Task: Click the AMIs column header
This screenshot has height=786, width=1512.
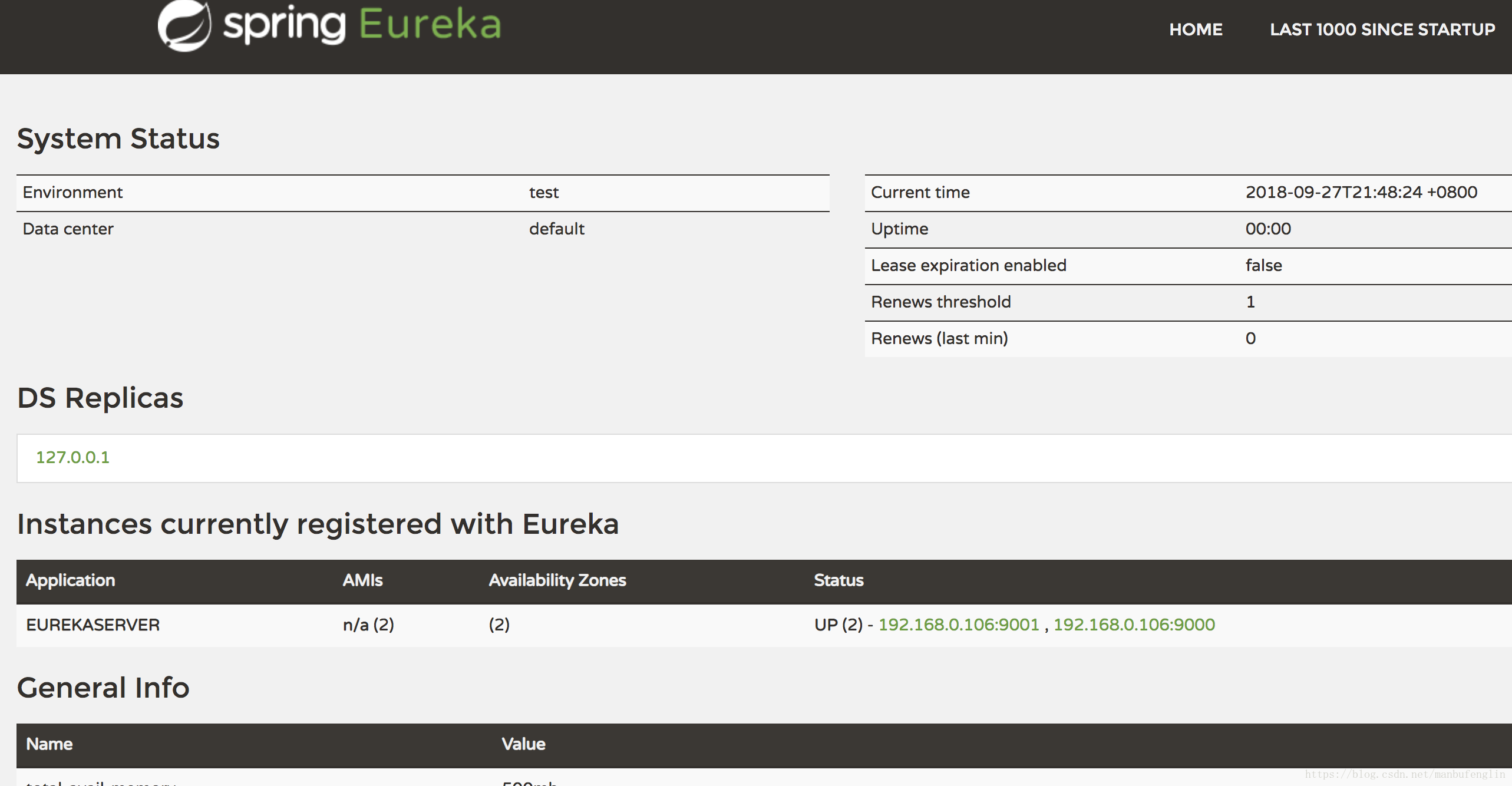Action: [362, 580]
